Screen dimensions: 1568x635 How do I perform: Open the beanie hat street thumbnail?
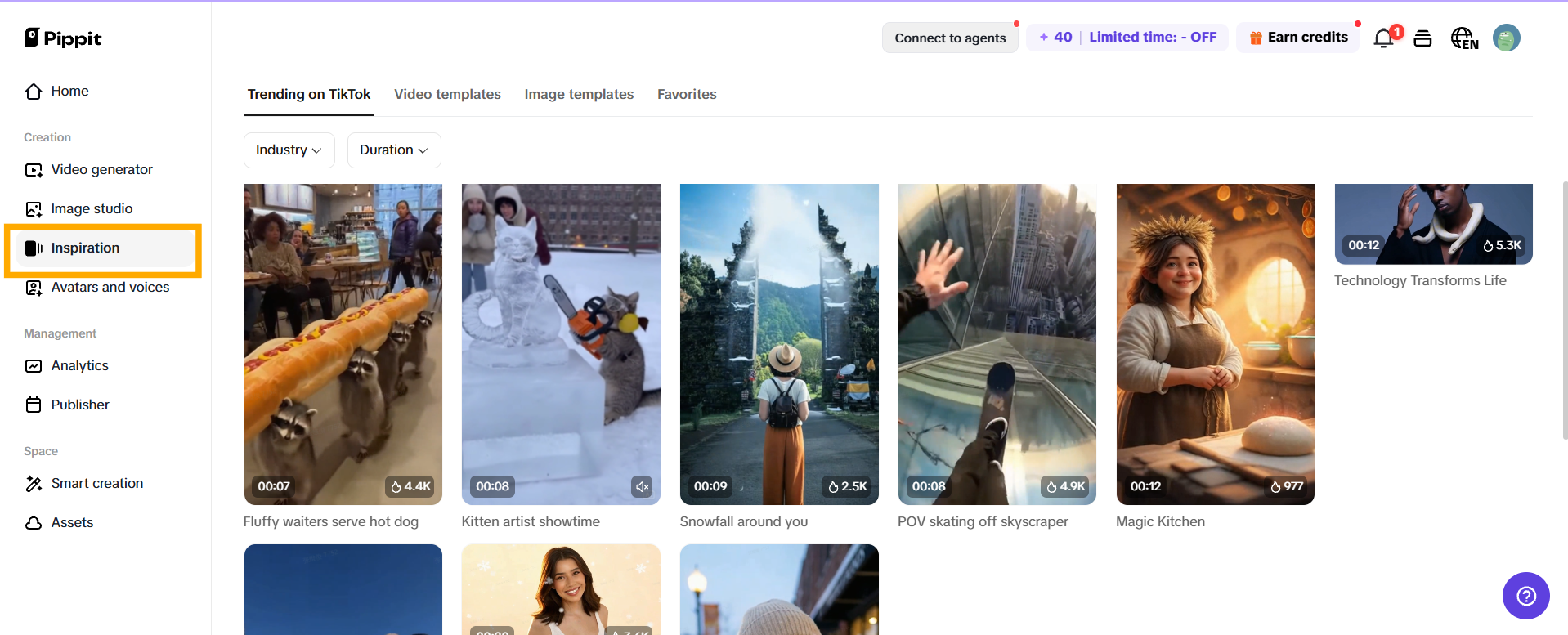coord(779,589)
